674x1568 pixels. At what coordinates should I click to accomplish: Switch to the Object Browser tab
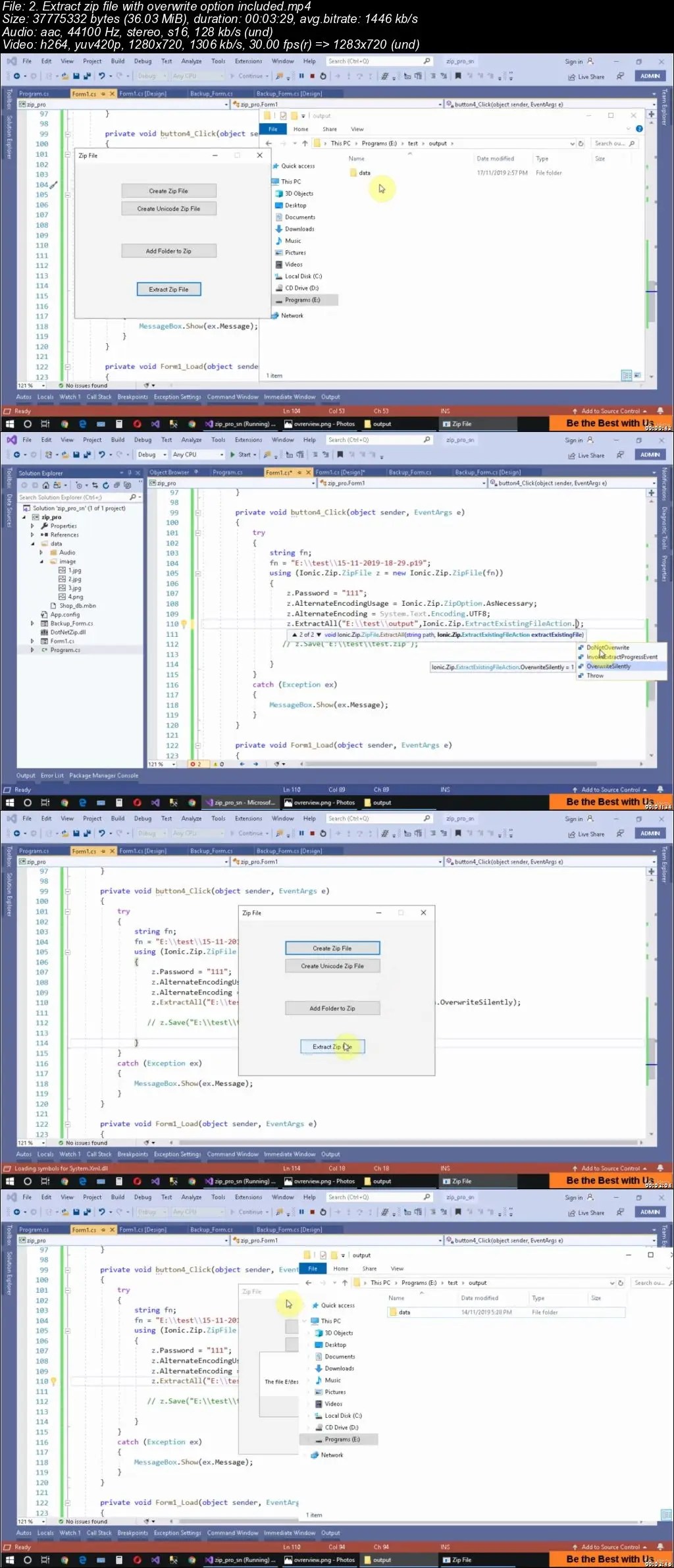click(x=168, y=472)
